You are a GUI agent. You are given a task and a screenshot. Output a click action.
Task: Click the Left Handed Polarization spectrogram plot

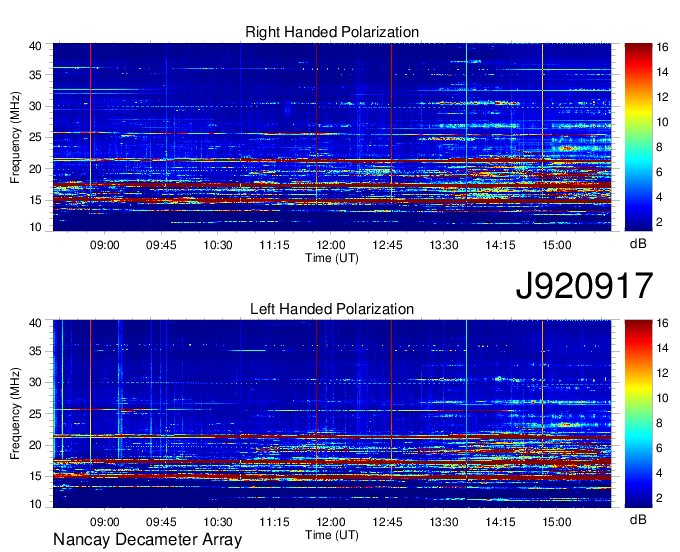coord(332,414)
